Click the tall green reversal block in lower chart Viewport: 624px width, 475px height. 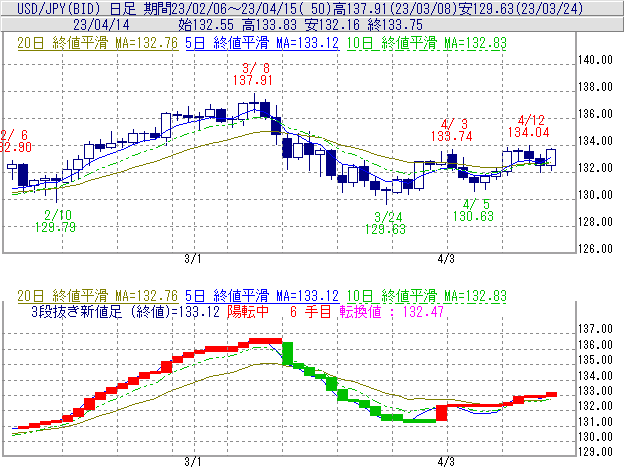pyautogui.click(x=288, y=353)
